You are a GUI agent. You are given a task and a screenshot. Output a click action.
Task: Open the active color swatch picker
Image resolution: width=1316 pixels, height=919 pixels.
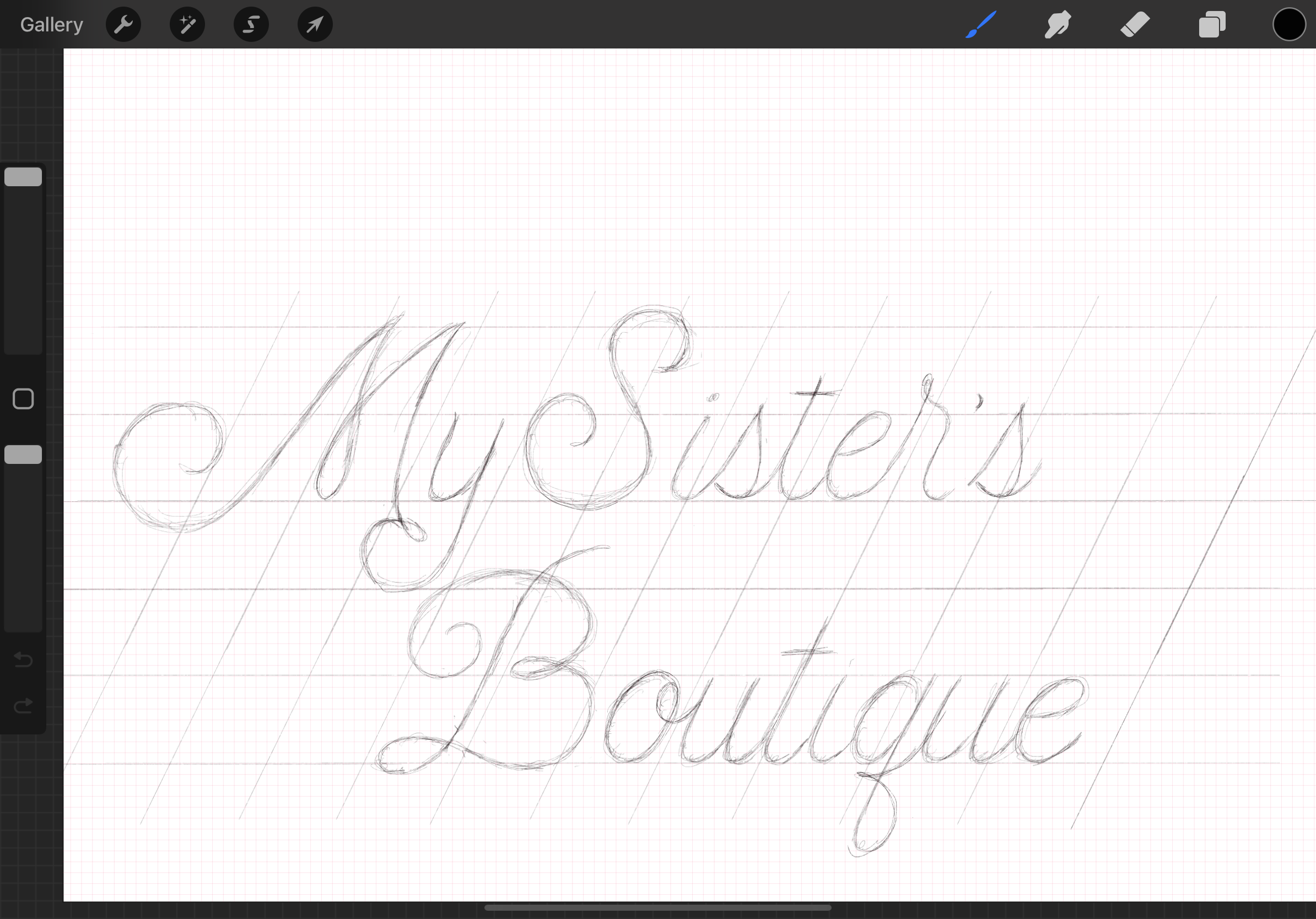(x=1289, y=24)
